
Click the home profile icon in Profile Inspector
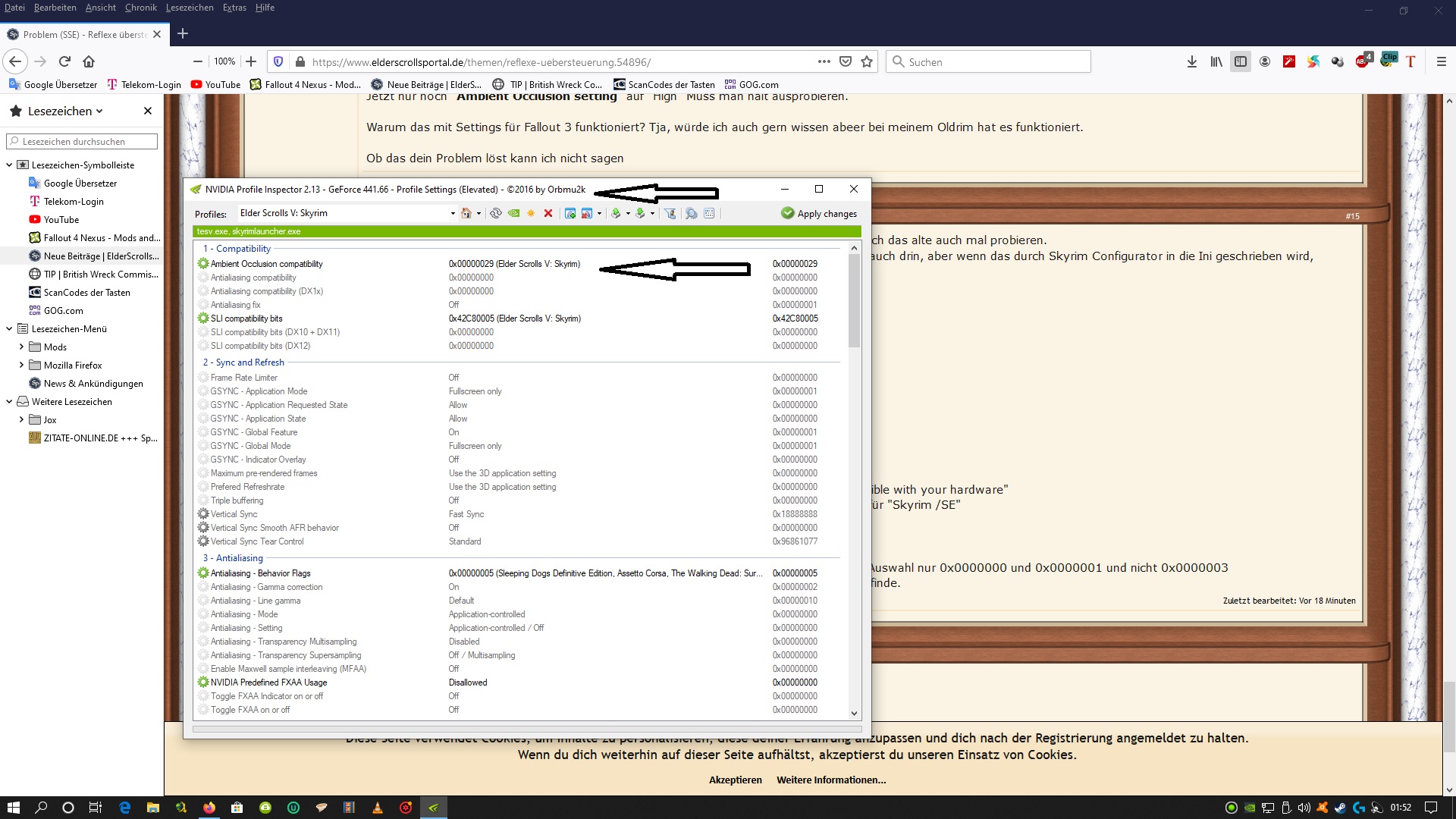[x=466, y=213]
